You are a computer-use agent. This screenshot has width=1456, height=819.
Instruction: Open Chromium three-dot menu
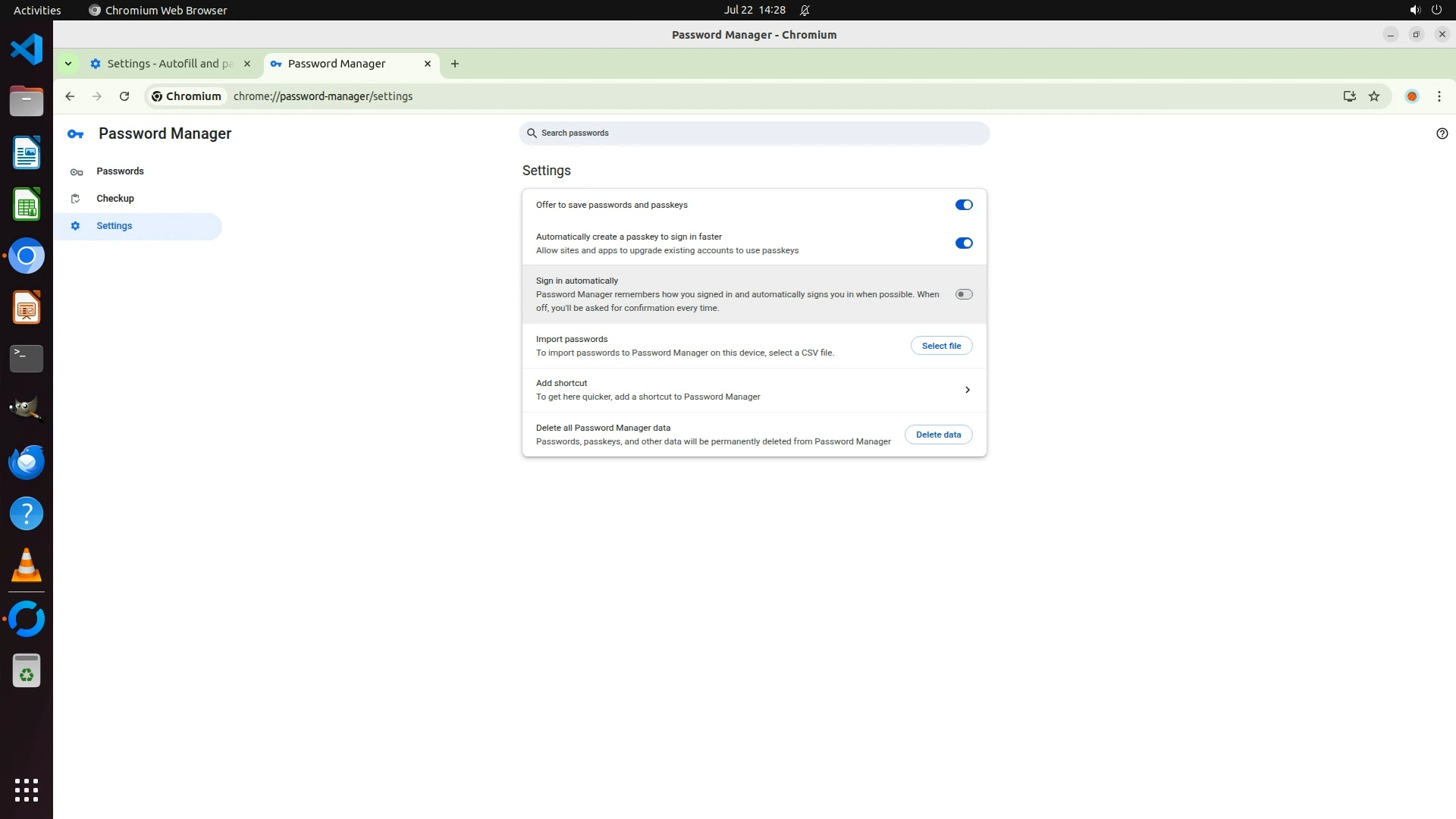pyautogui.click(x=1439, y=96)
